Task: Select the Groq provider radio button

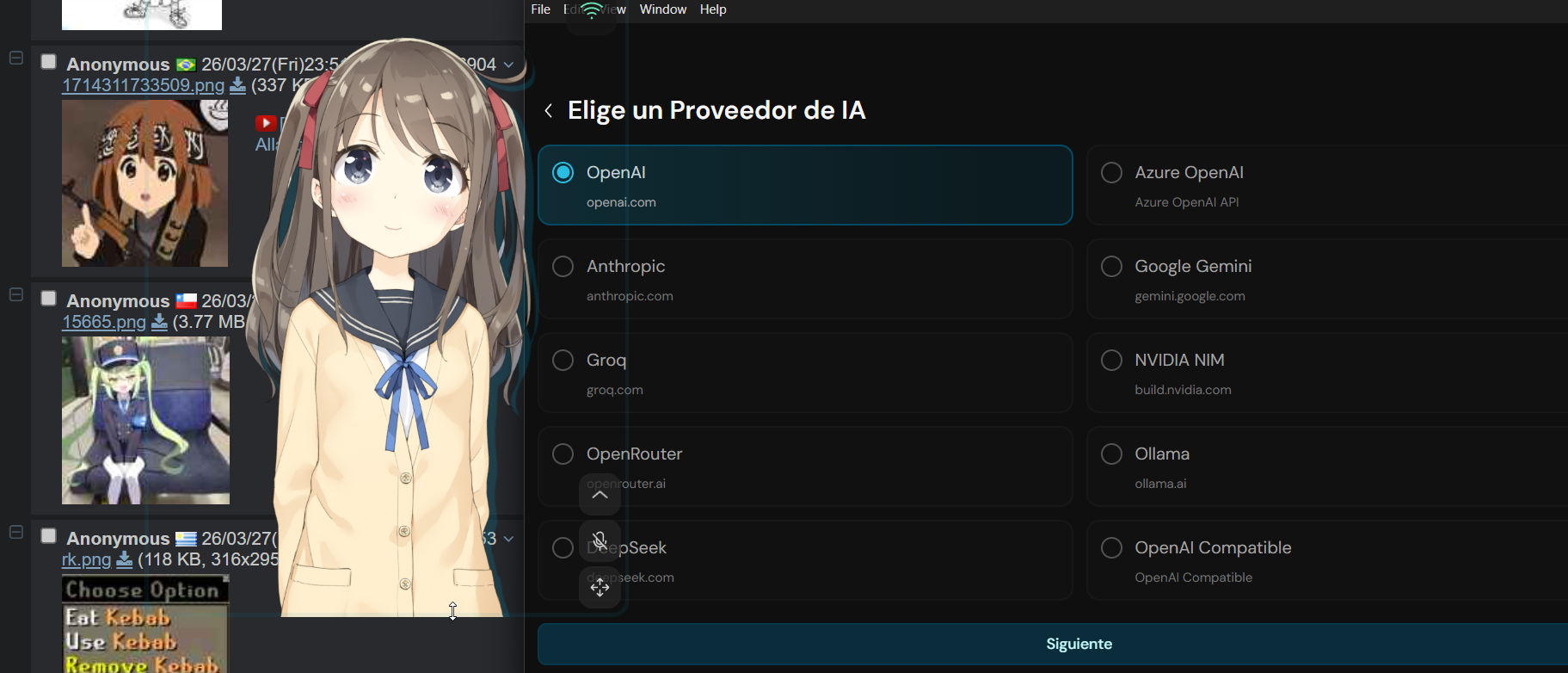Action: coord(563,361)
